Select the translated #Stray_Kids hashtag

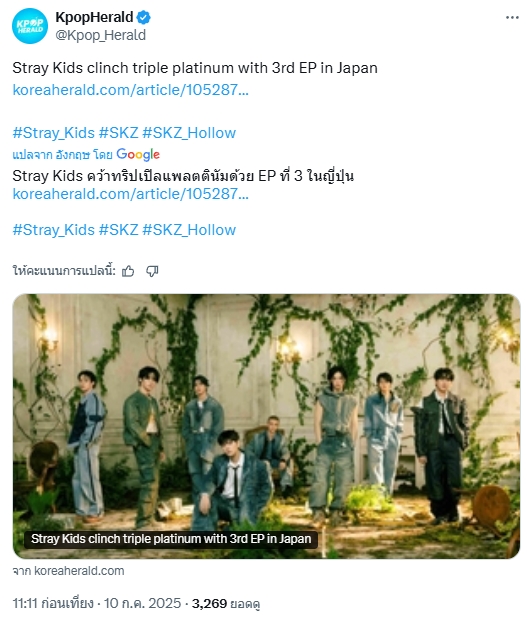(x=54, y=230)
